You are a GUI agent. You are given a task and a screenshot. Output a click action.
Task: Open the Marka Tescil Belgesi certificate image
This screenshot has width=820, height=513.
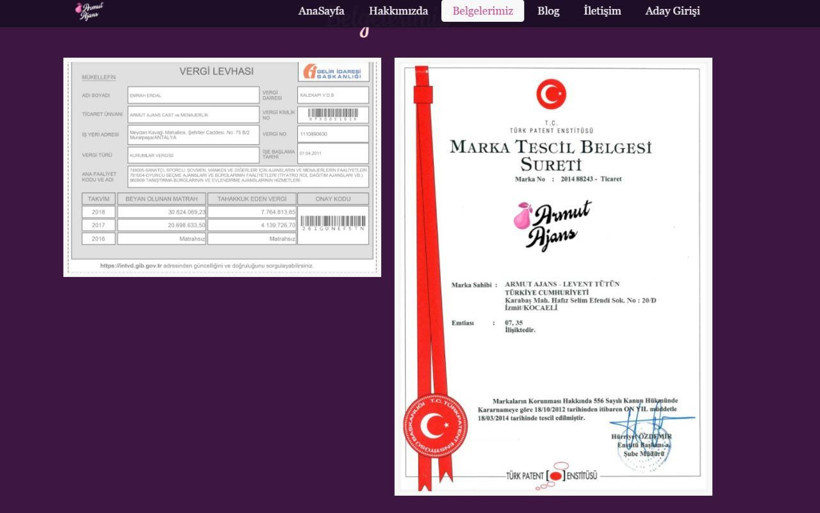tap(553, 277)
